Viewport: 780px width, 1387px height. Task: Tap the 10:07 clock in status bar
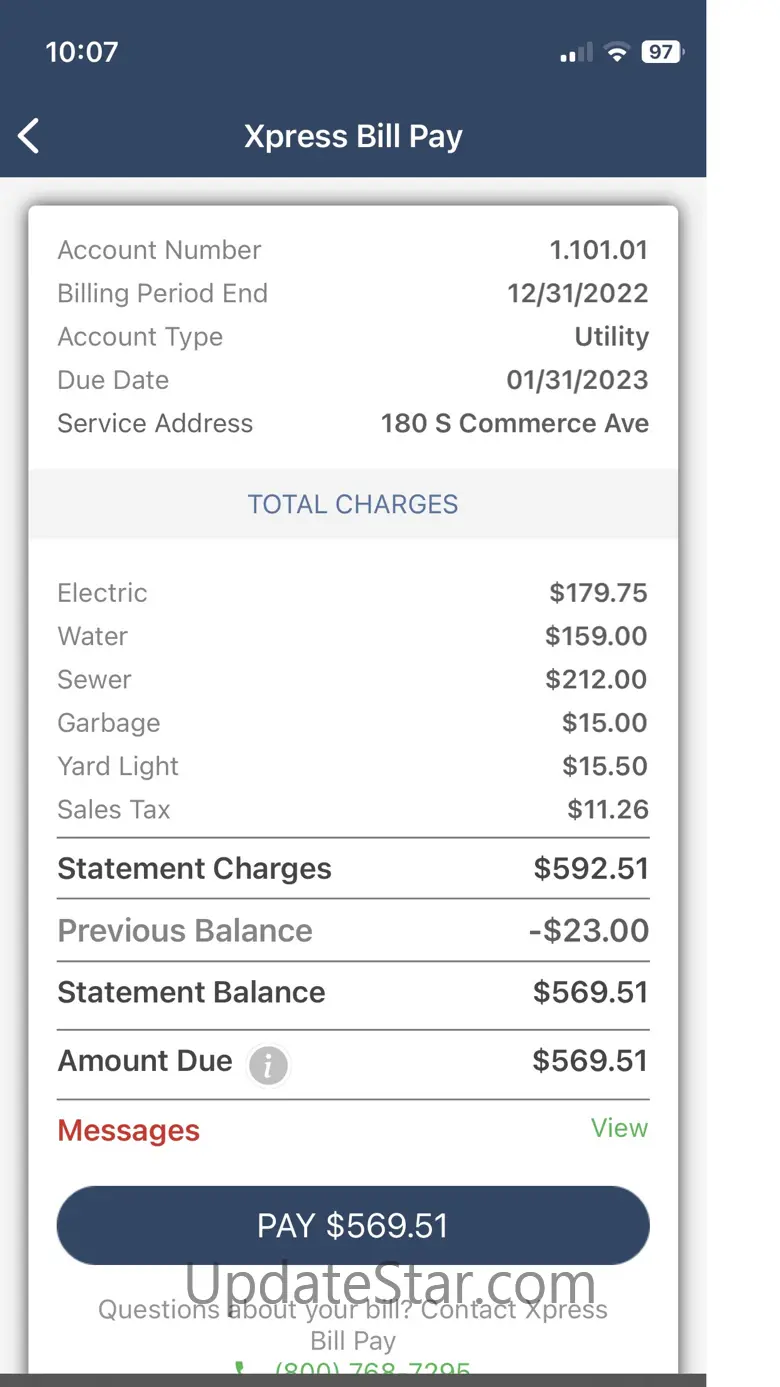pyautogui.click(x=82, y=52)
